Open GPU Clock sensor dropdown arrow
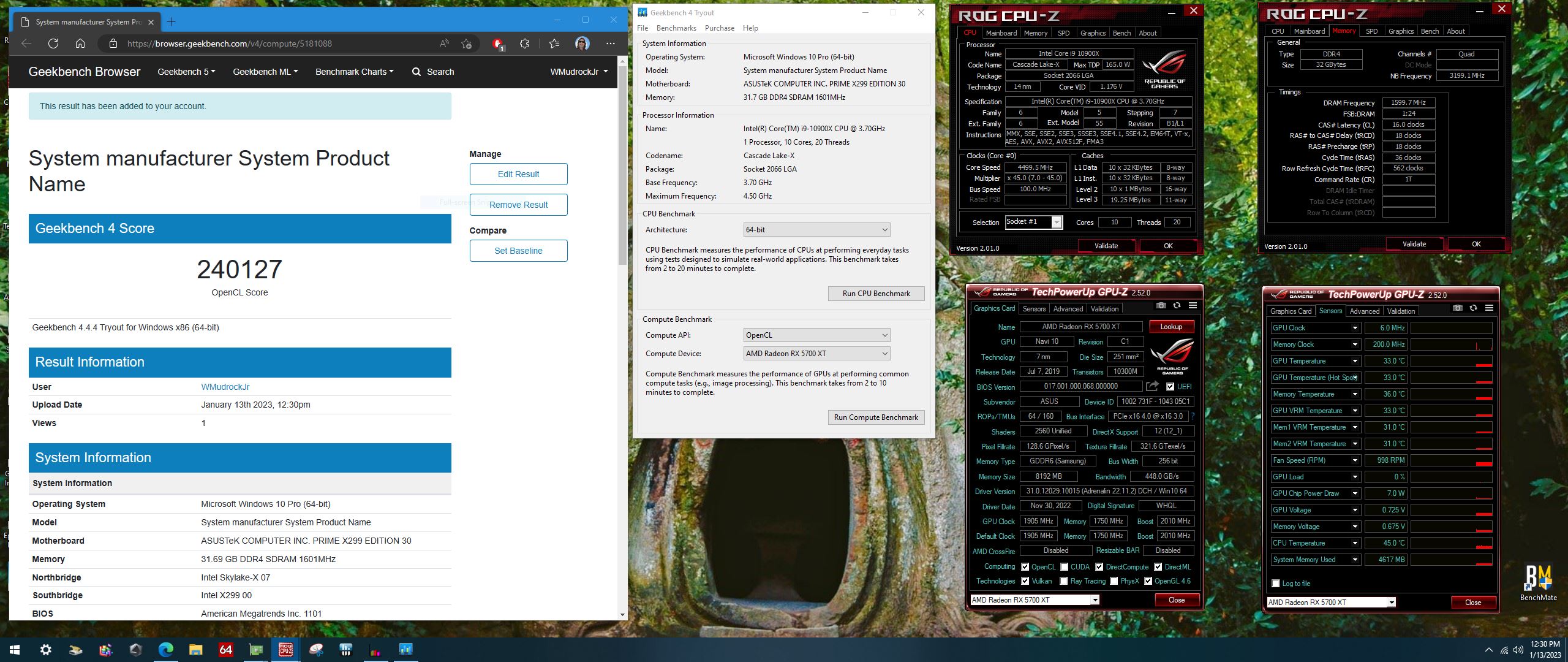The width and height of the screenshot is (1568, 662). pyautogui.click(x=1355, y=328)
